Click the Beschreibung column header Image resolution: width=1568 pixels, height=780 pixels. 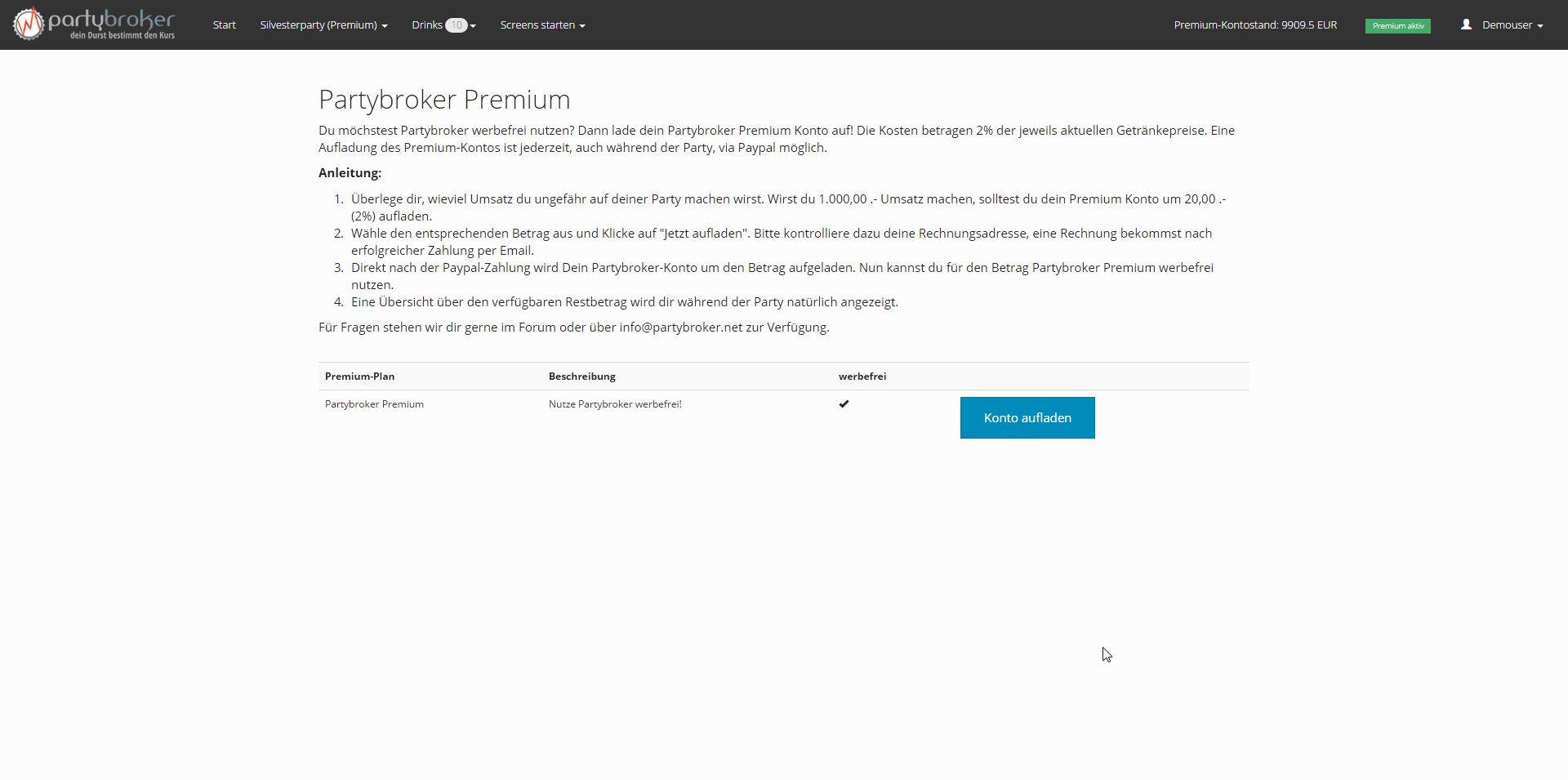[x=582, y=377]
